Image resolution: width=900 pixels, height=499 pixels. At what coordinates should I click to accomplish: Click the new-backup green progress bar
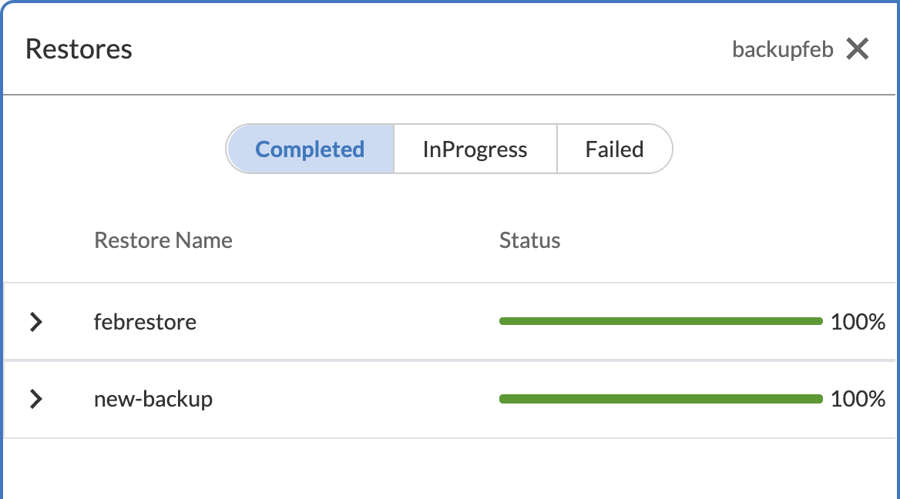coord(660,399)
